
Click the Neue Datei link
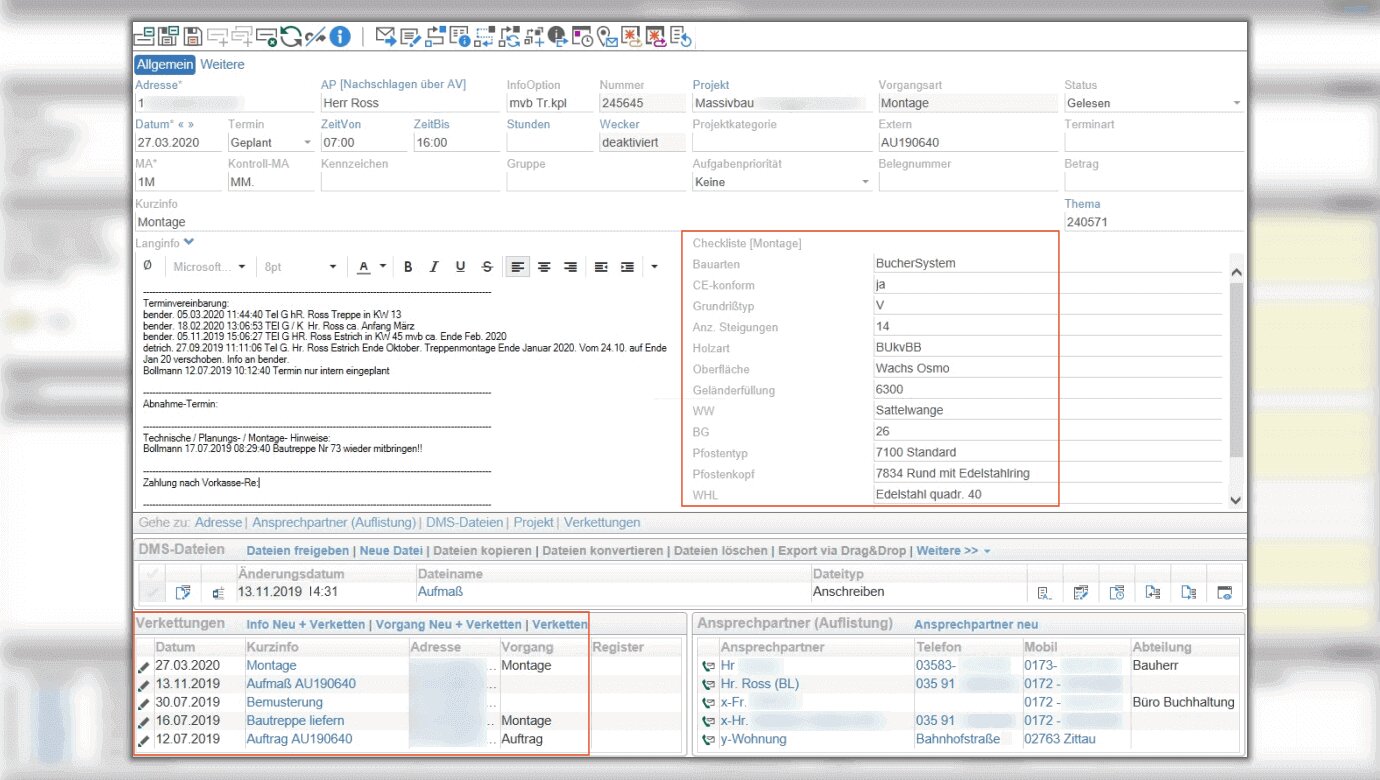click(x=392, y=551)
